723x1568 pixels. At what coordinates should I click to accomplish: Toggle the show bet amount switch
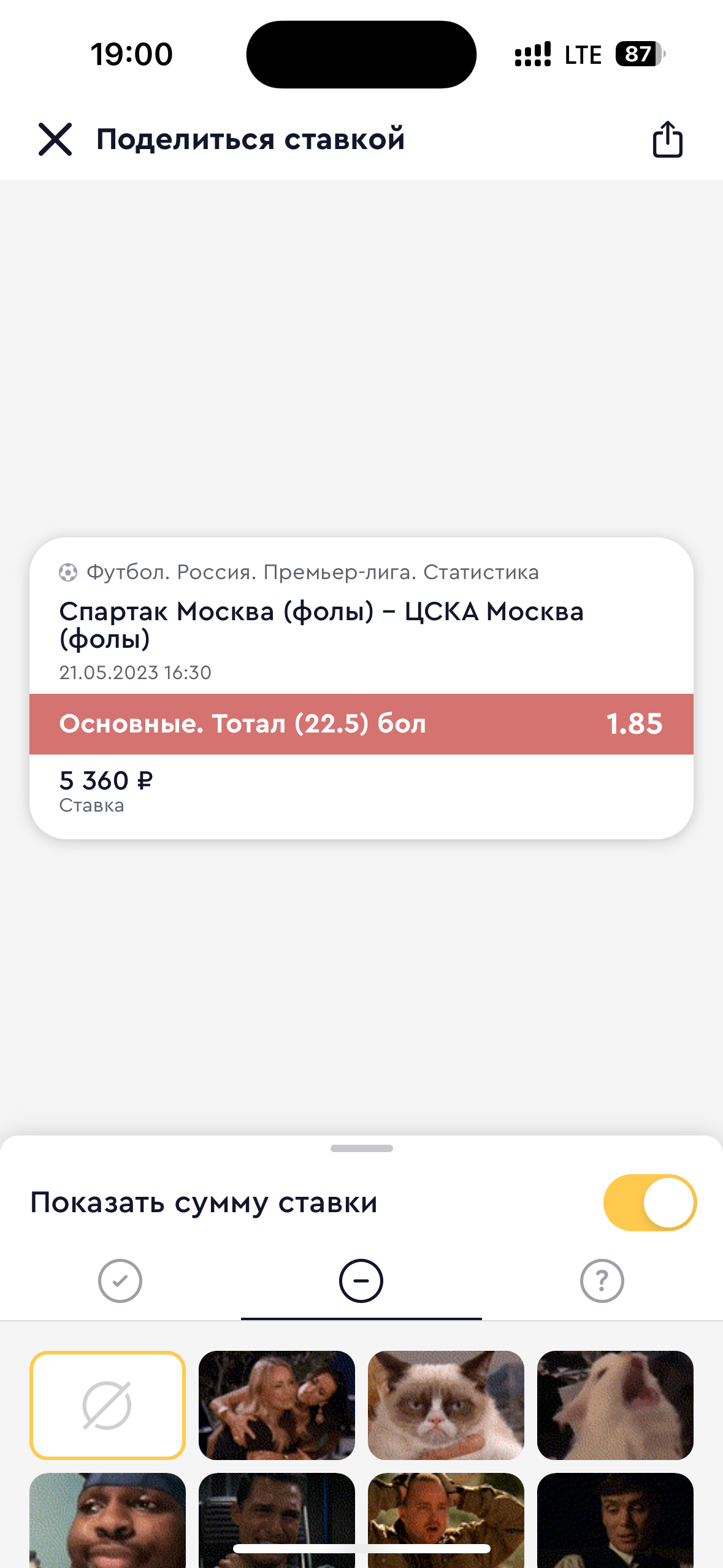[x=649, y=1202]
